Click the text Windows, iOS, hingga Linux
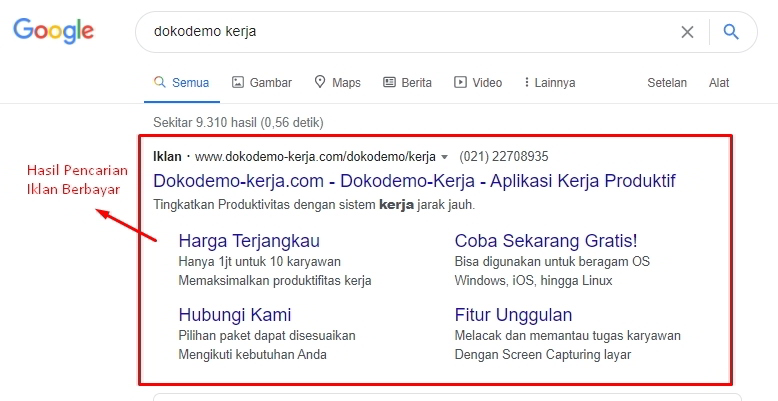 533,280
